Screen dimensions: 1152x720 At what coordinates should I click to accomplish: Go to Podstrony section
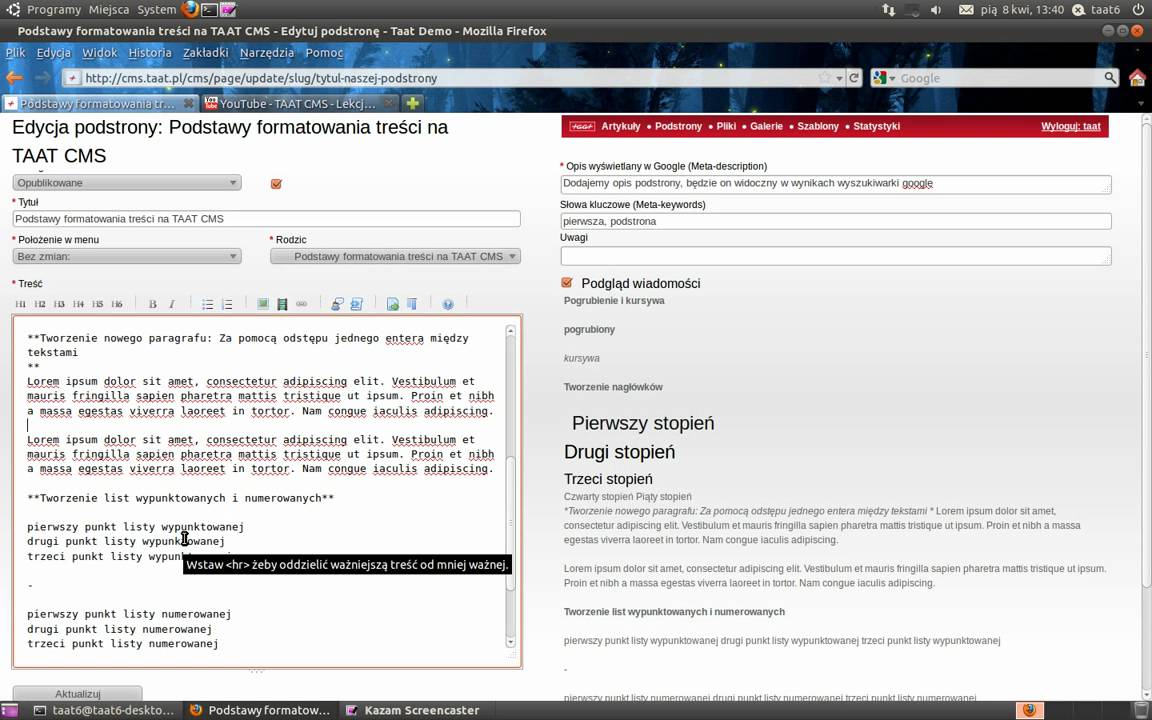click(x=678, y=126)
